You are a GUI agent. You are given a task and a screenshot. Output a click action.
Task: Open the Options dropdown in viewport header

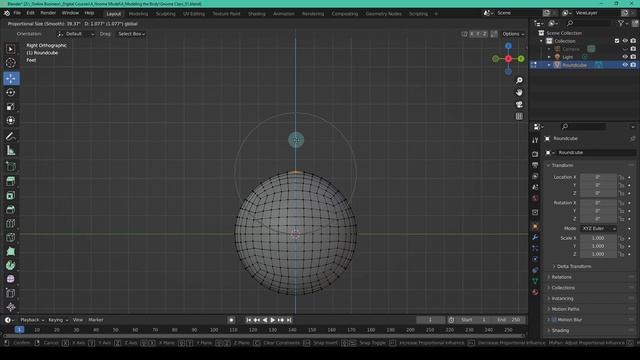(513, 34)
